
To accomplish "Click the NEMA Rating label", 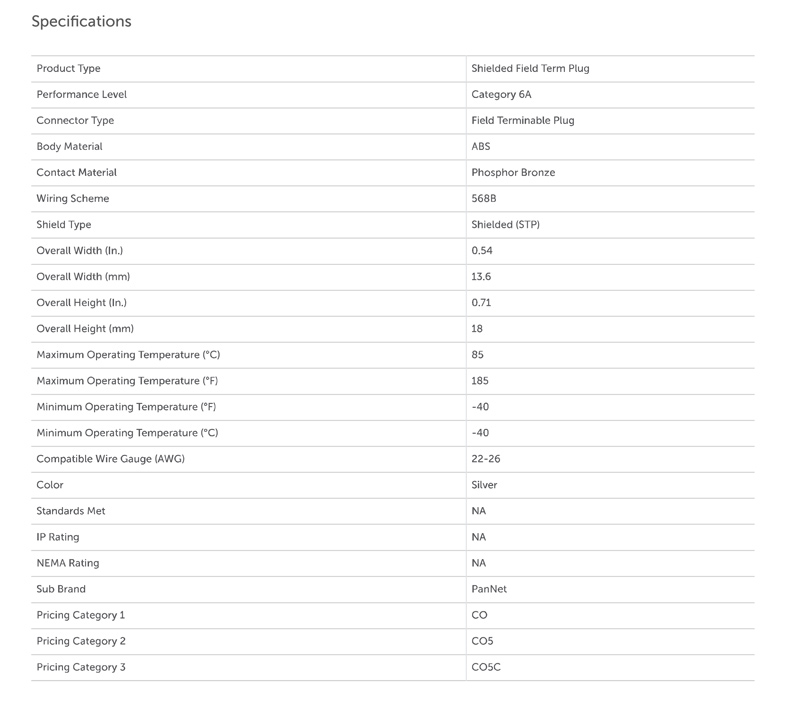I will tap(68, 563).
